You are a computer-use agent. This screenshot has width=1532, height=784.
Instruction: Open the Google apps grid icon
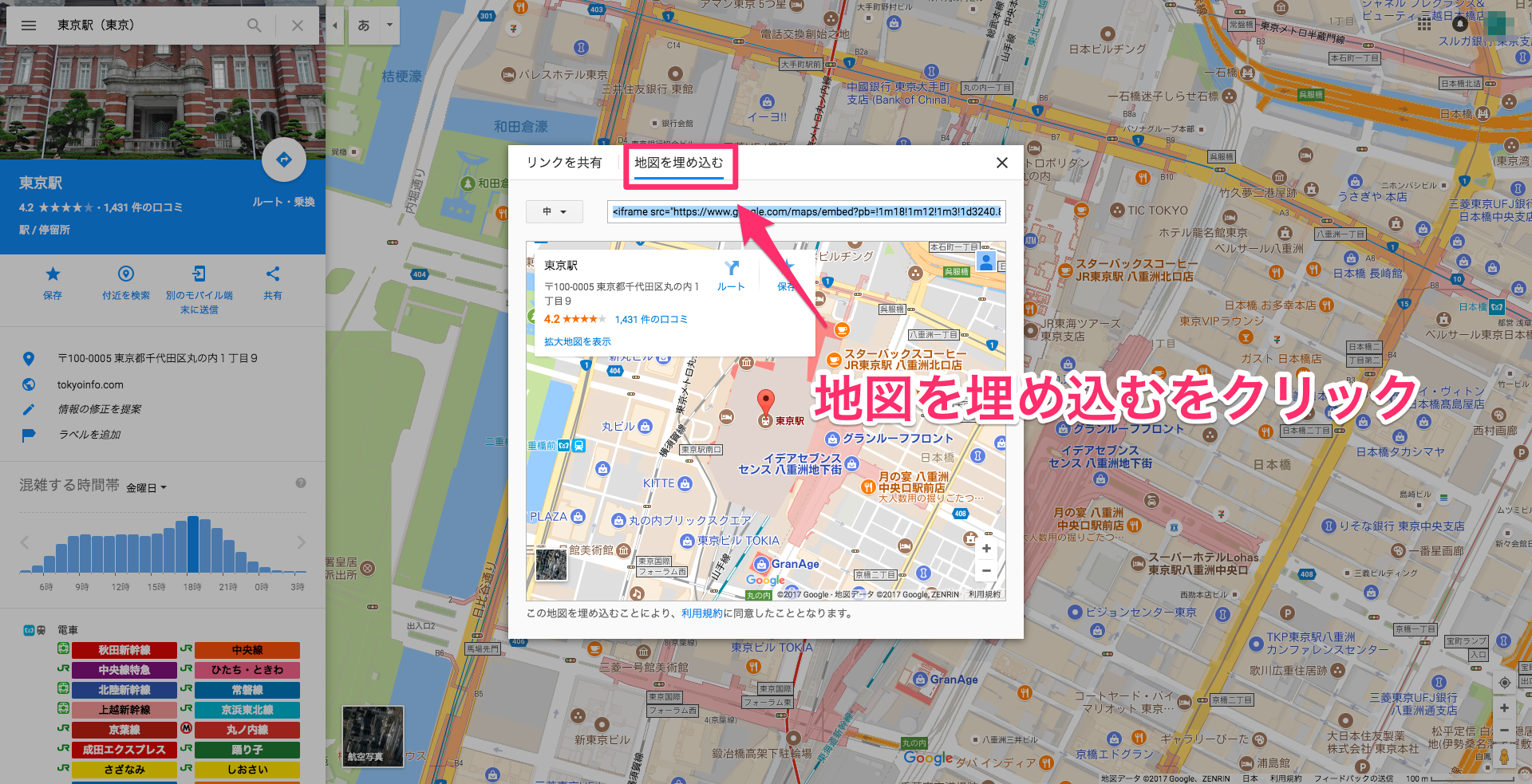[x=1424, y=24]
